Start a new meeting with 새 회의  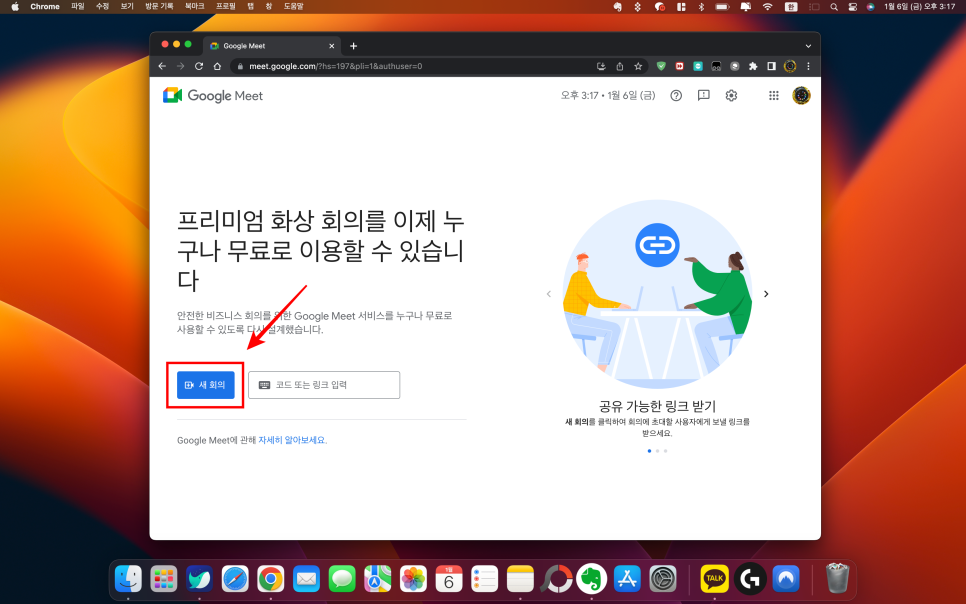(206, 385)
